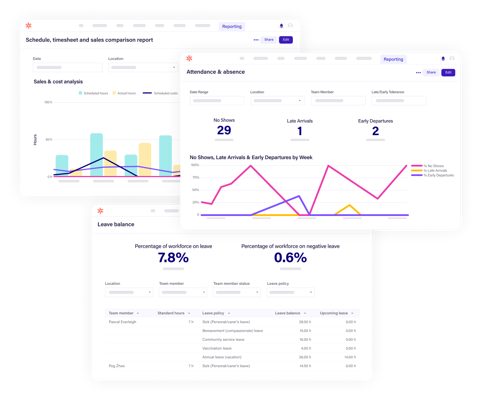Screen dimensions: 480x400
Task: Click the Late/Early Tolerance field
Action: click(x=399, y=100)
